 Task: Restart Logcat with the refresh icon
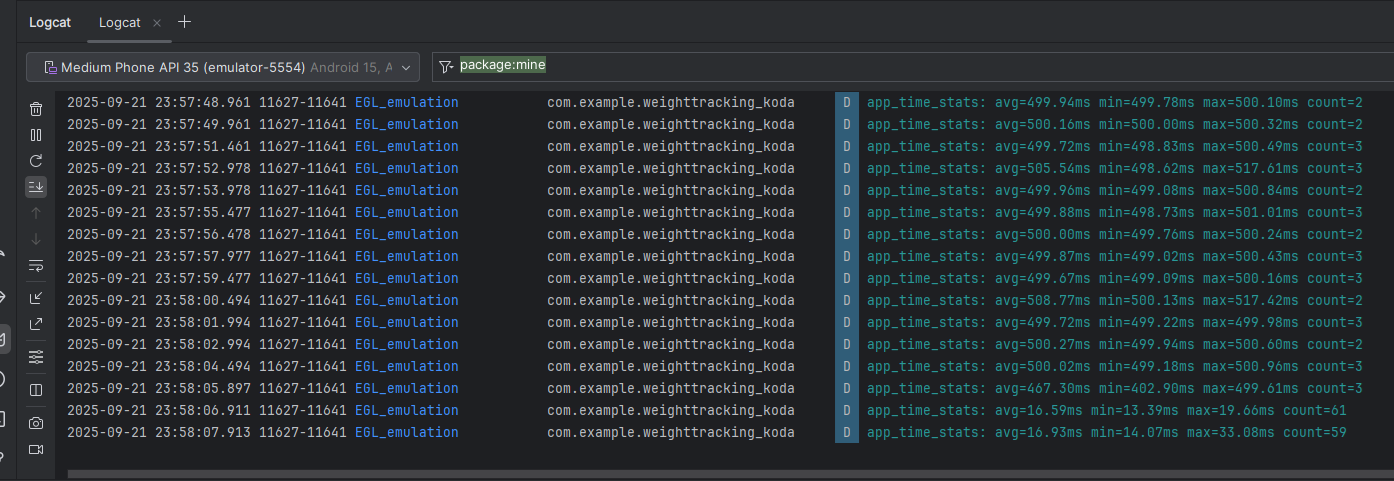(x=36, y=161)
